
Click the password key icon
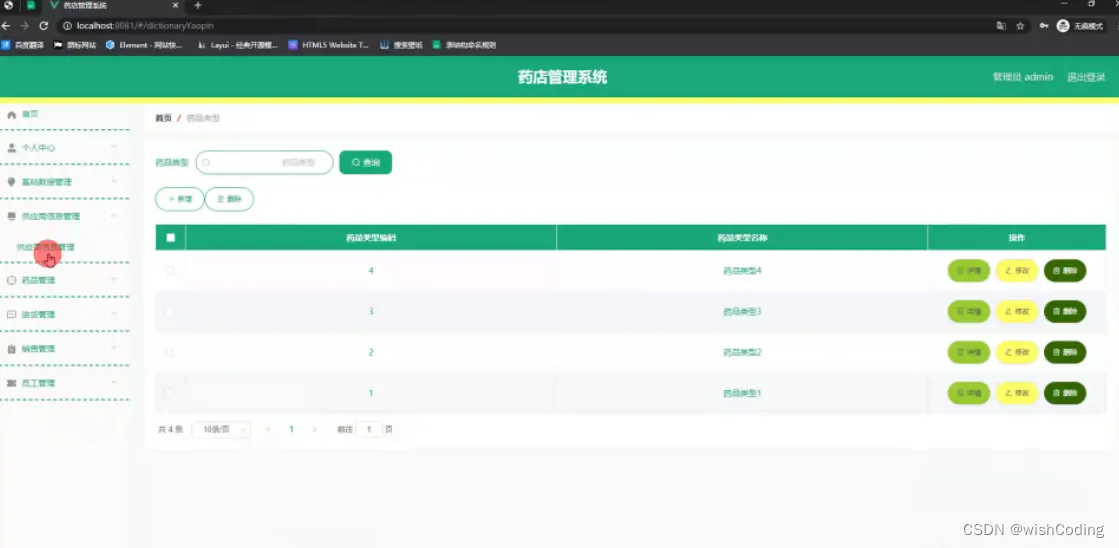[1044, 26]
